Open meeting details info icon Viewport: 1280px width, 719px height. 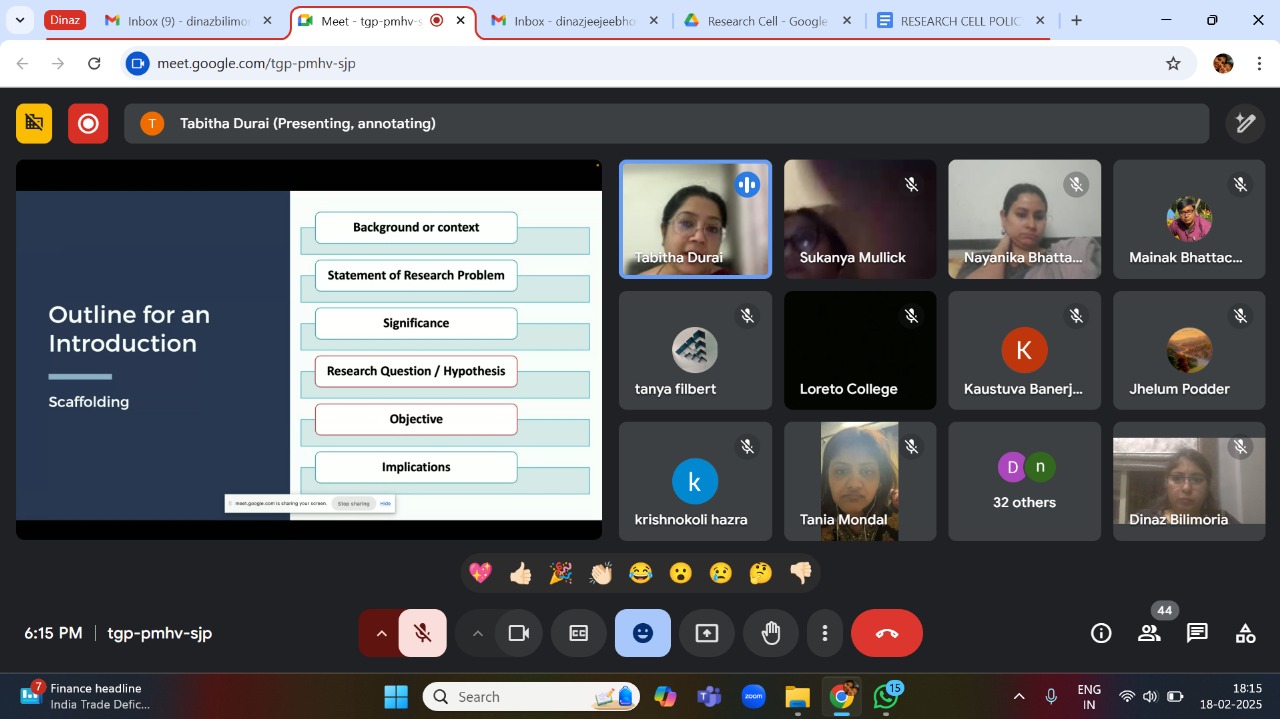point(1101,633)
